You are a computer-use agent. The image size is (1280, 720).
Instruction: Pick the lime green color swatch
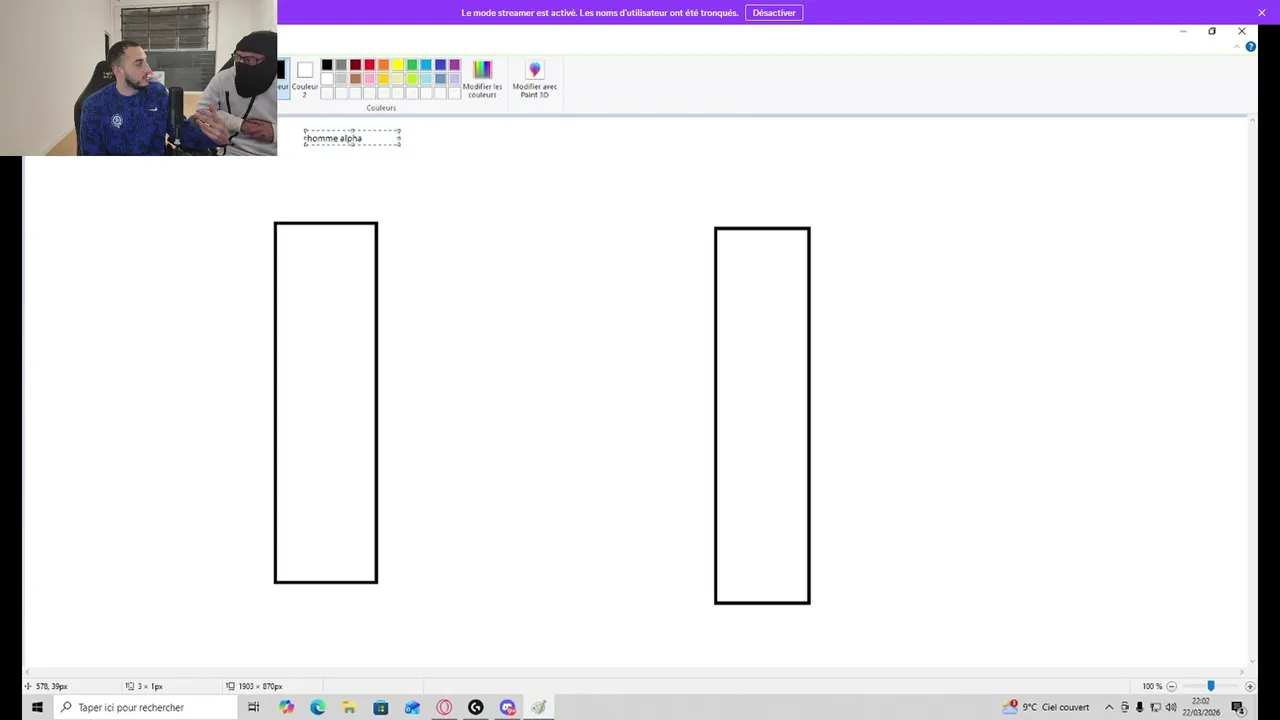point(412,79)
